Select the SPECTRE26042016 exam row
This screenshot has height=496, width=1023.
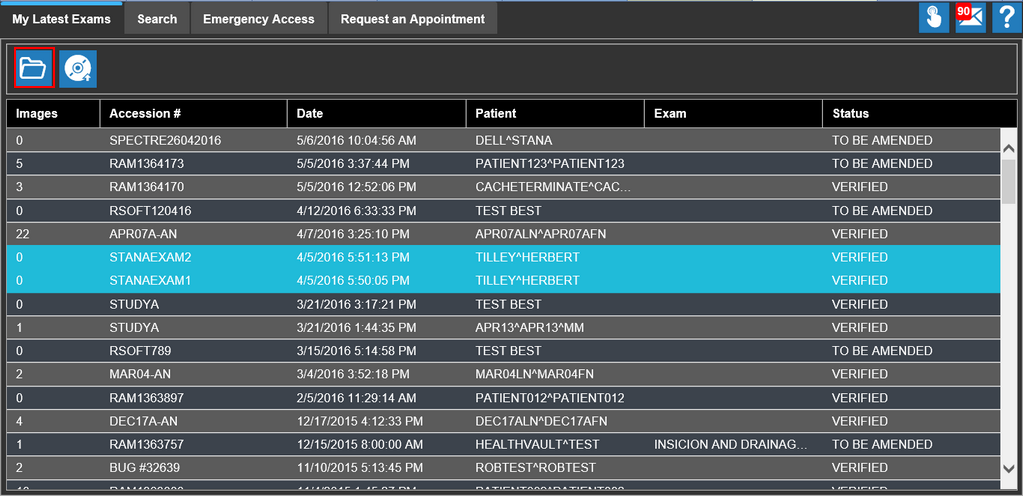pos(165,140)
